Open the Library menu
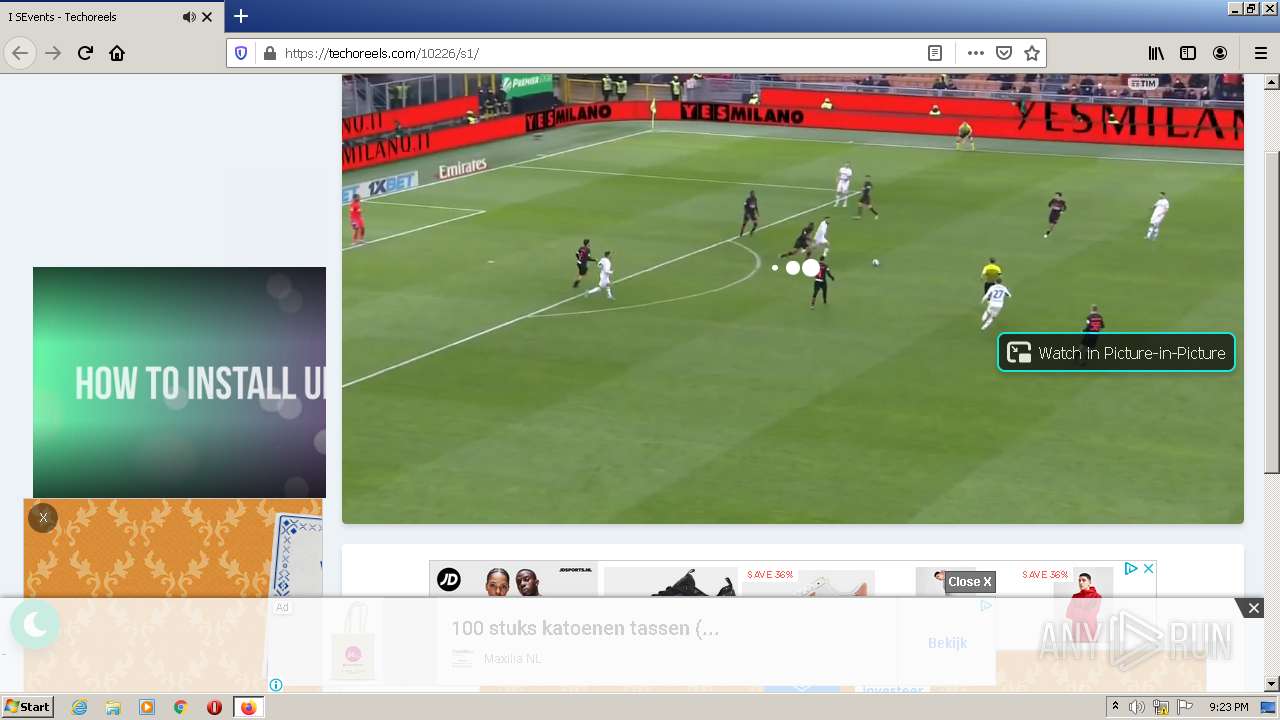The height and width of the screenshot is (720, 1280). tap(1156, 53)
